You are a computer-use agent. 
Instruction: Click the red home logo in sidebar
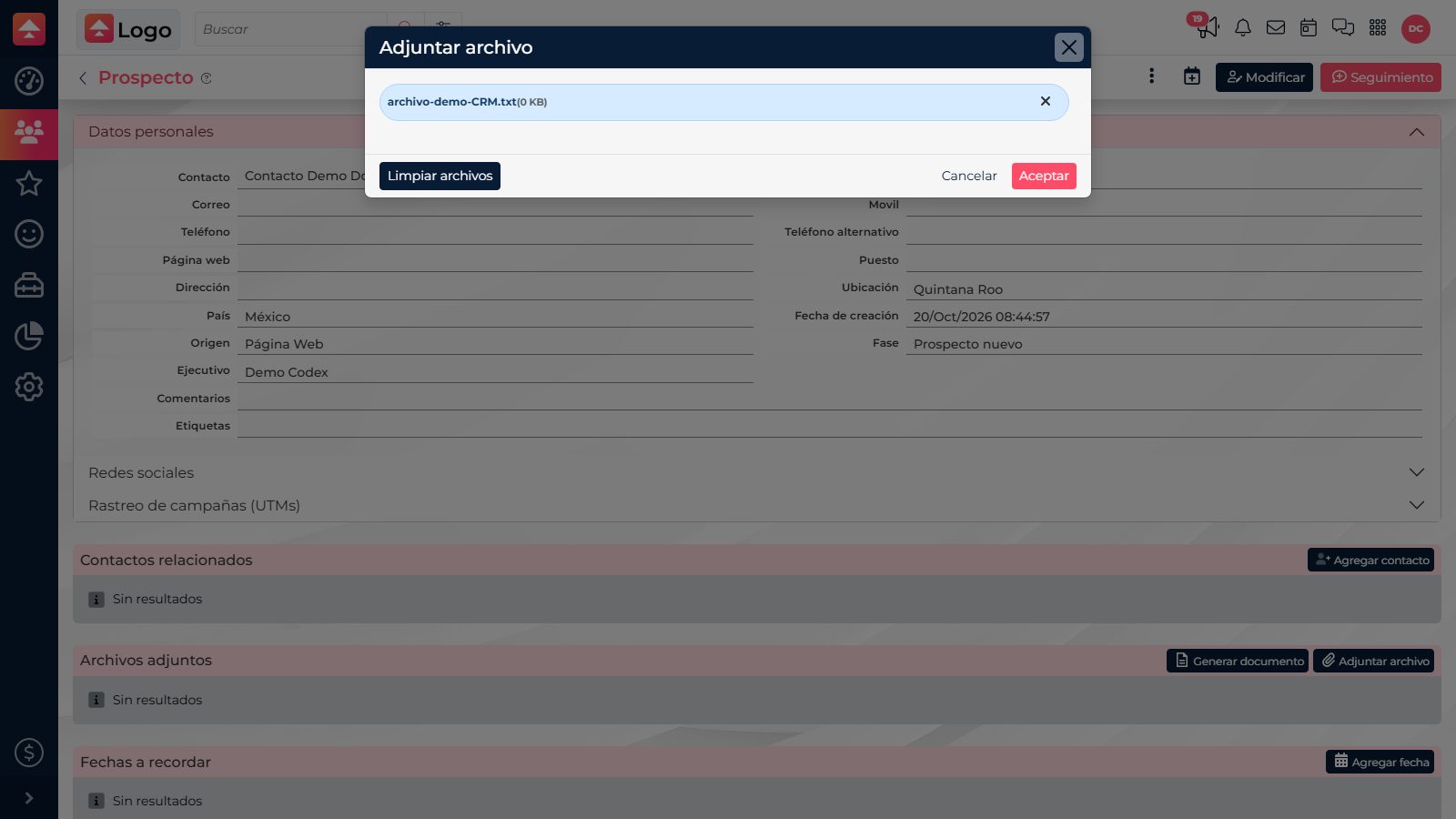[x=29, y=29]
